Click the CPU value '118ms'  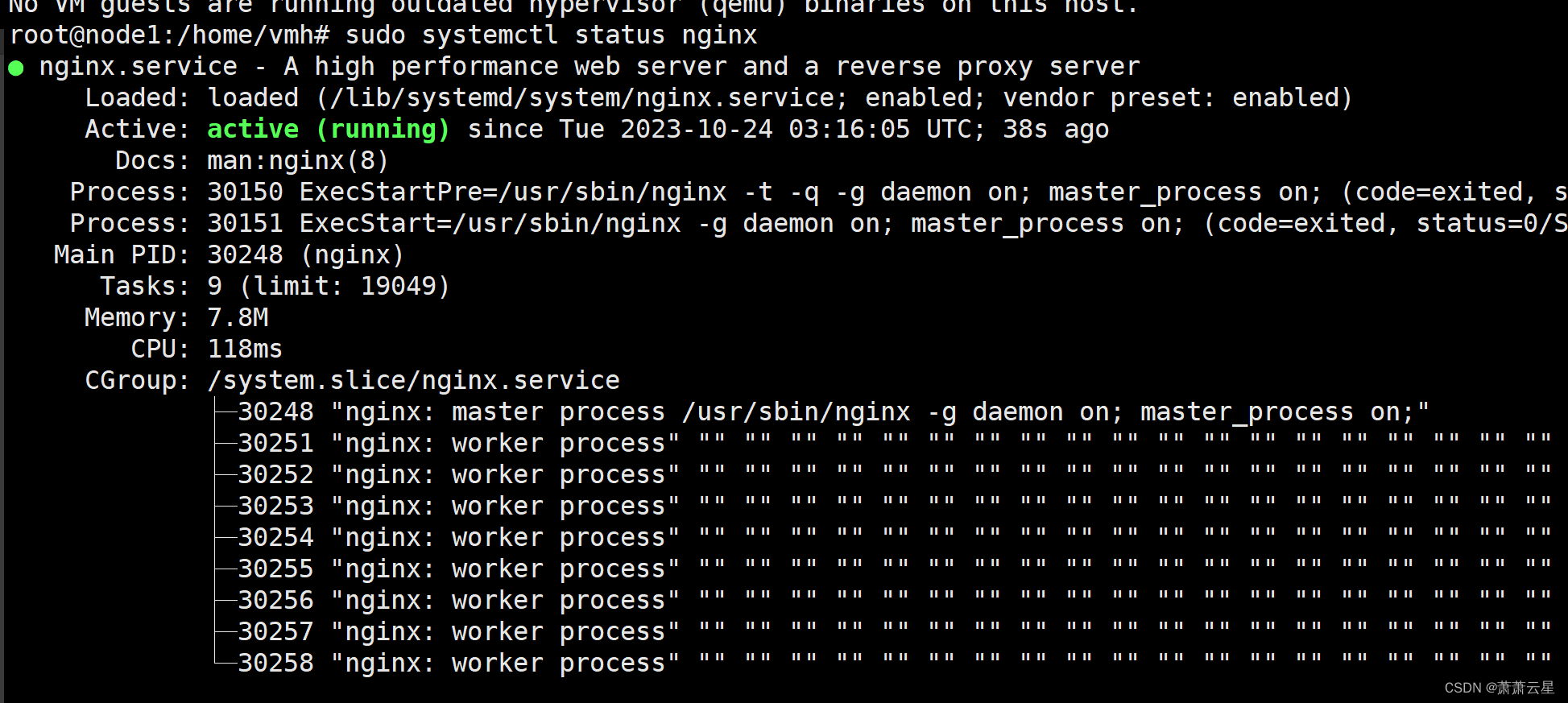pyautogui.click(x=245, y=349)
